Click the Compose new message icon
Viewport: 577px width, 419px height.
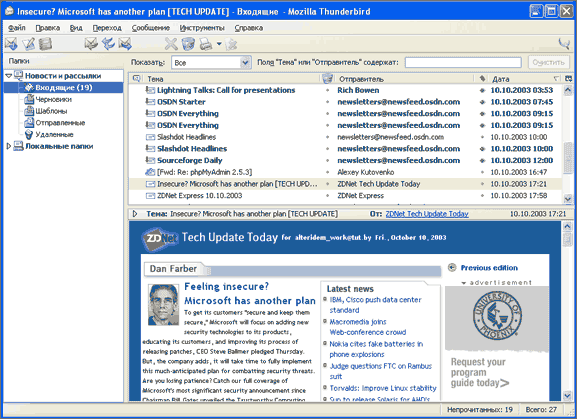tap(28, 44)
